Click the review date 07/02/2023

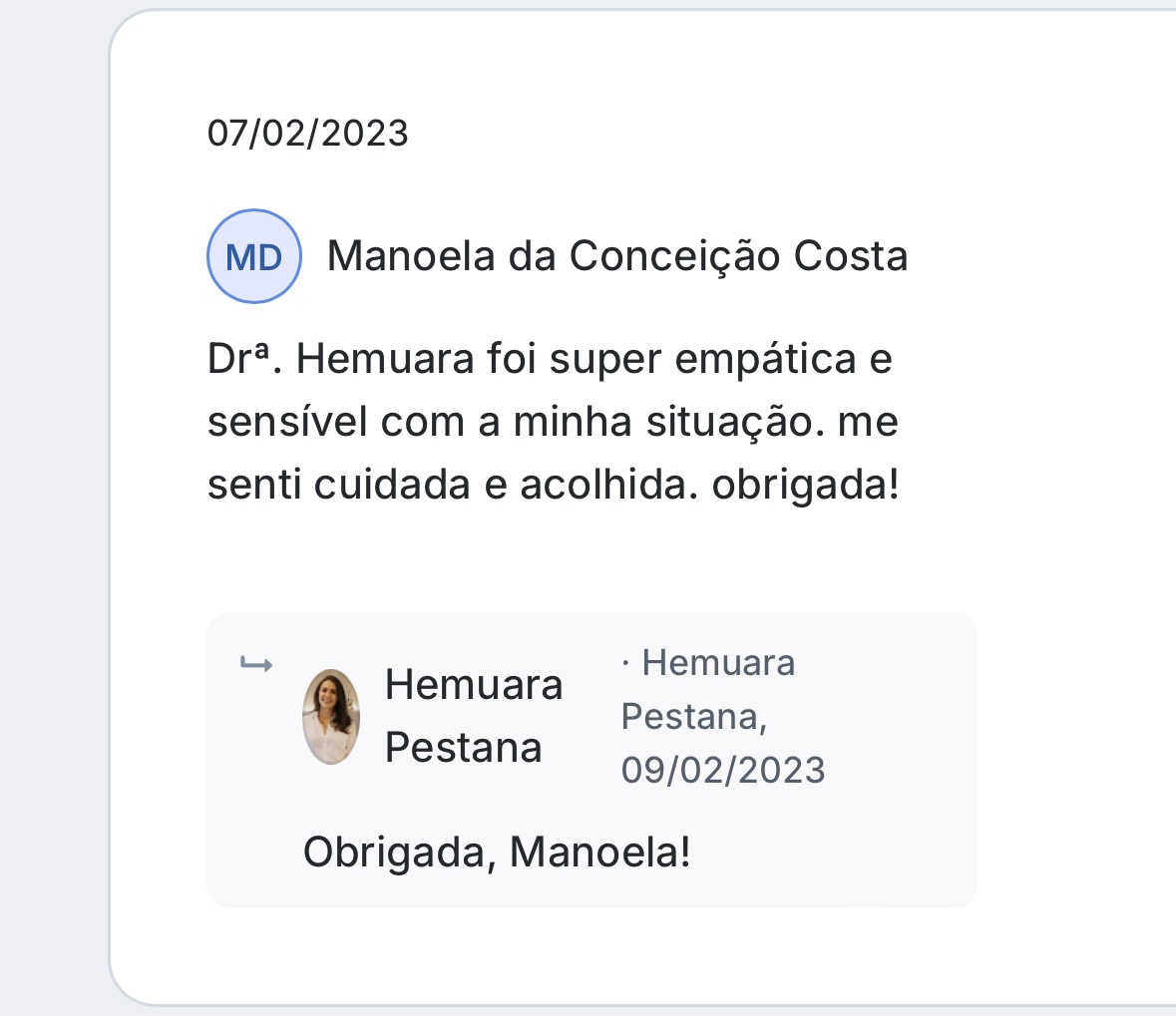(307, 134)
